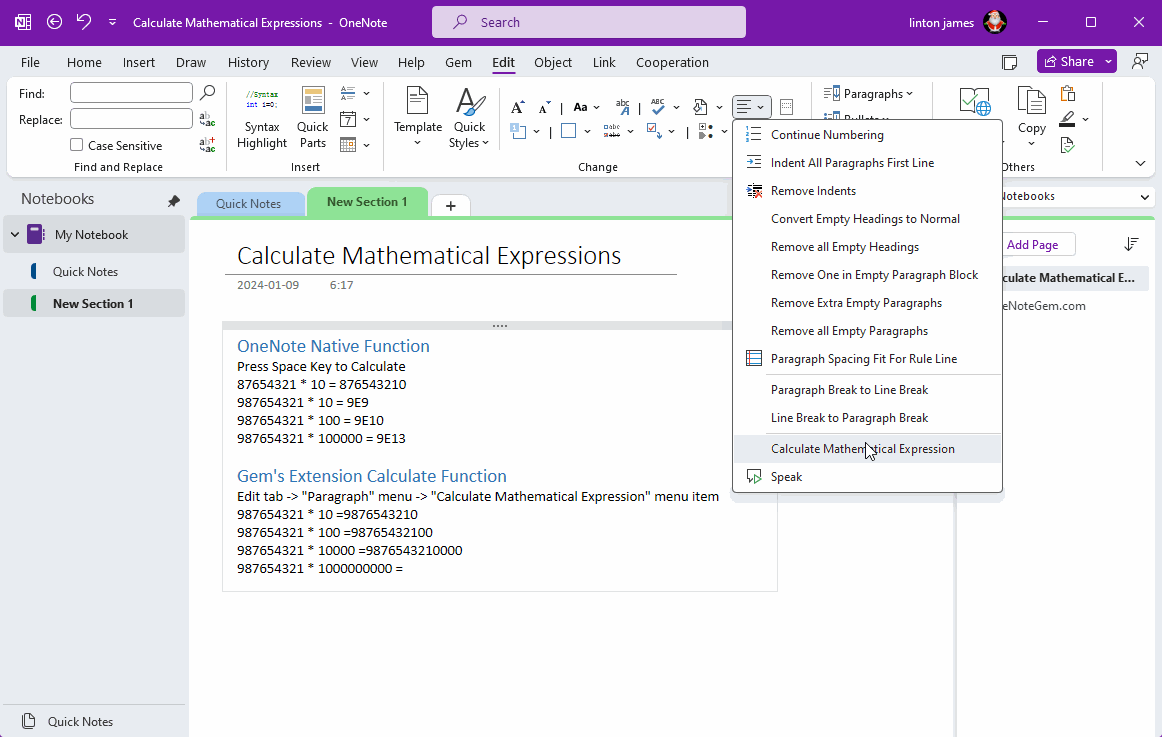Select the Speak menu item

pyautogui.click(x=867, y=477)
